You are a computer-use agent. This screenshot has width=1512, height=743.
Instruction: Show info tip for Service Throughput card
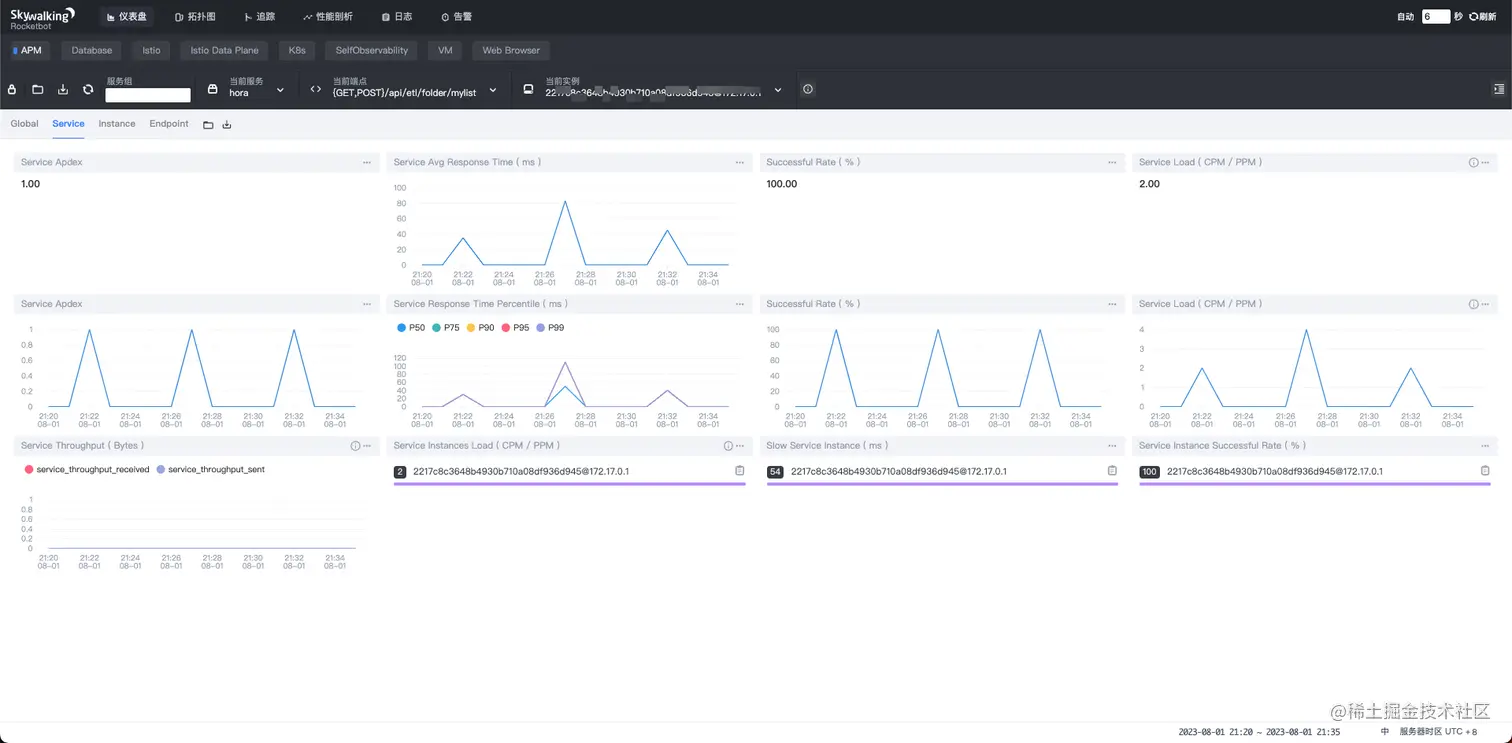pos(355,446)
